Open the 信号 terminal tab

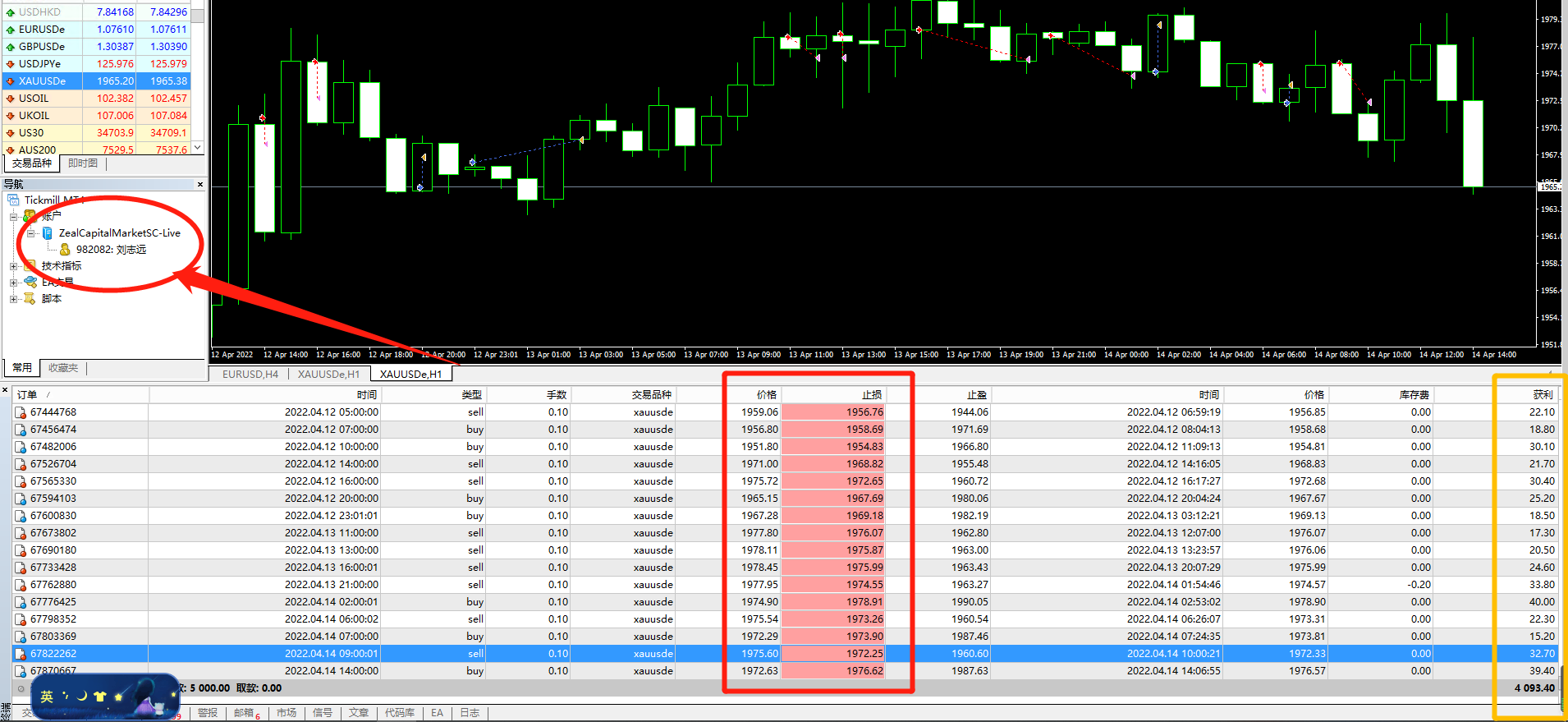[x=323, y=713]
